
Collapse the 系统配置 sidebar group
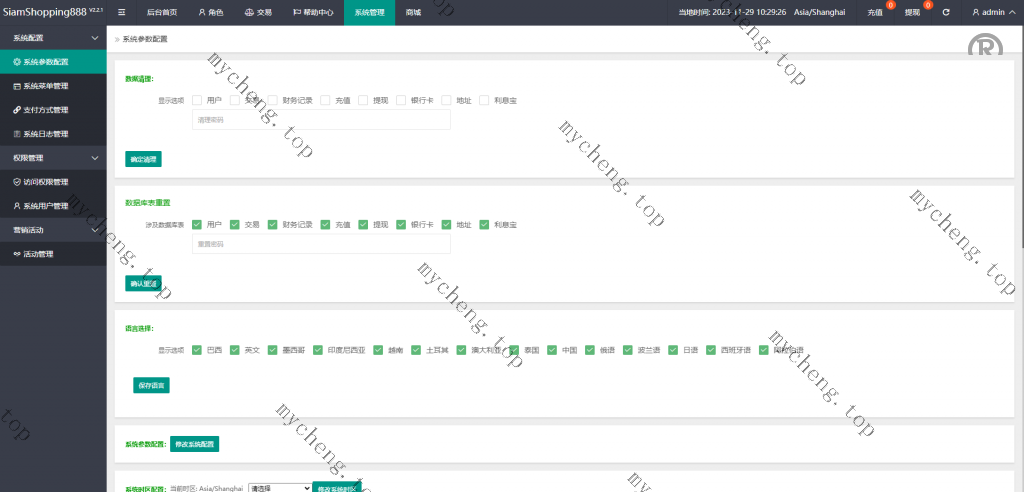95,38
